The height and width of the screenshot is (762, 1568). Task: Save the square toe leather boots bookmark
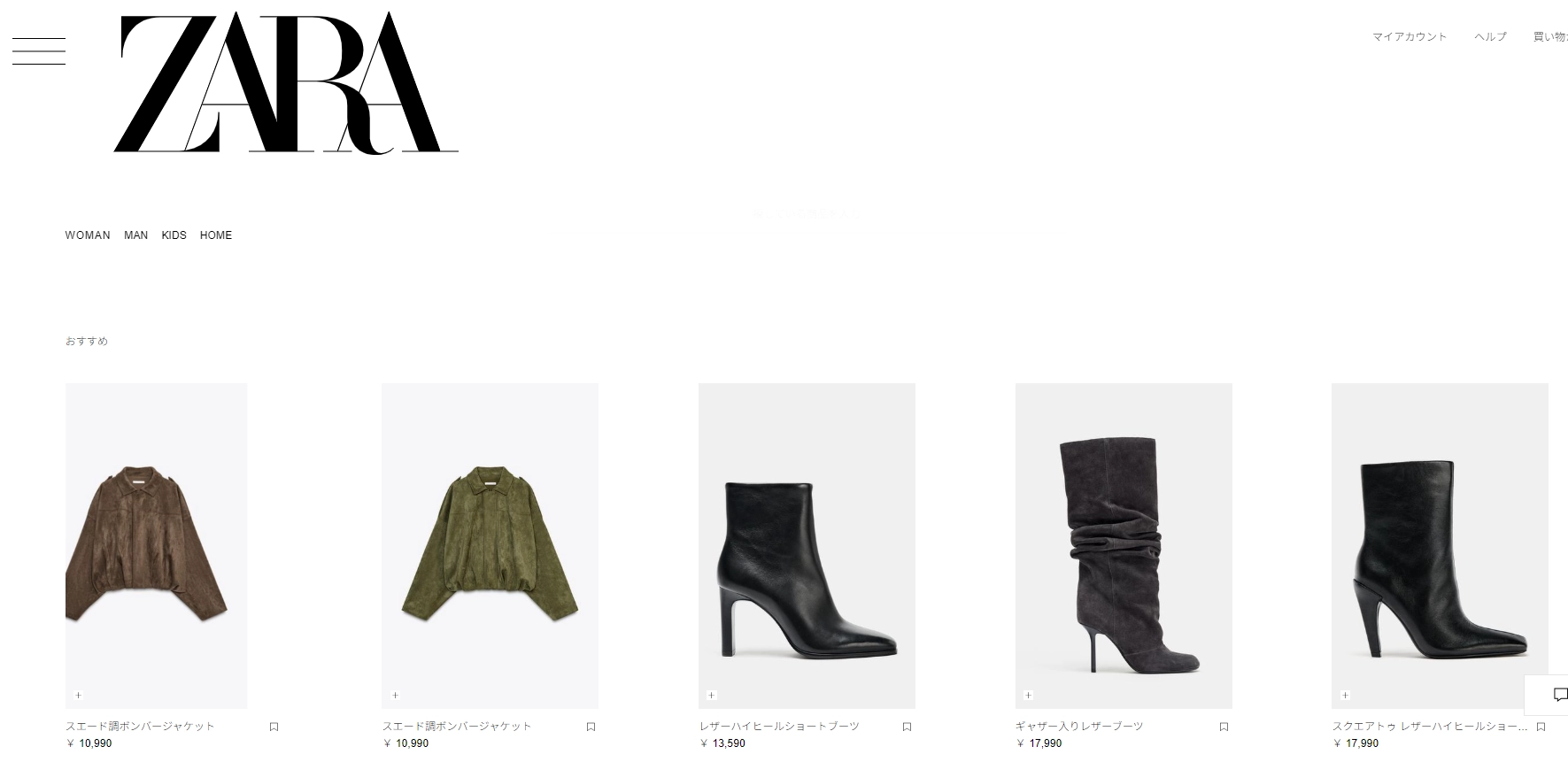click(x=1541, y=727)
